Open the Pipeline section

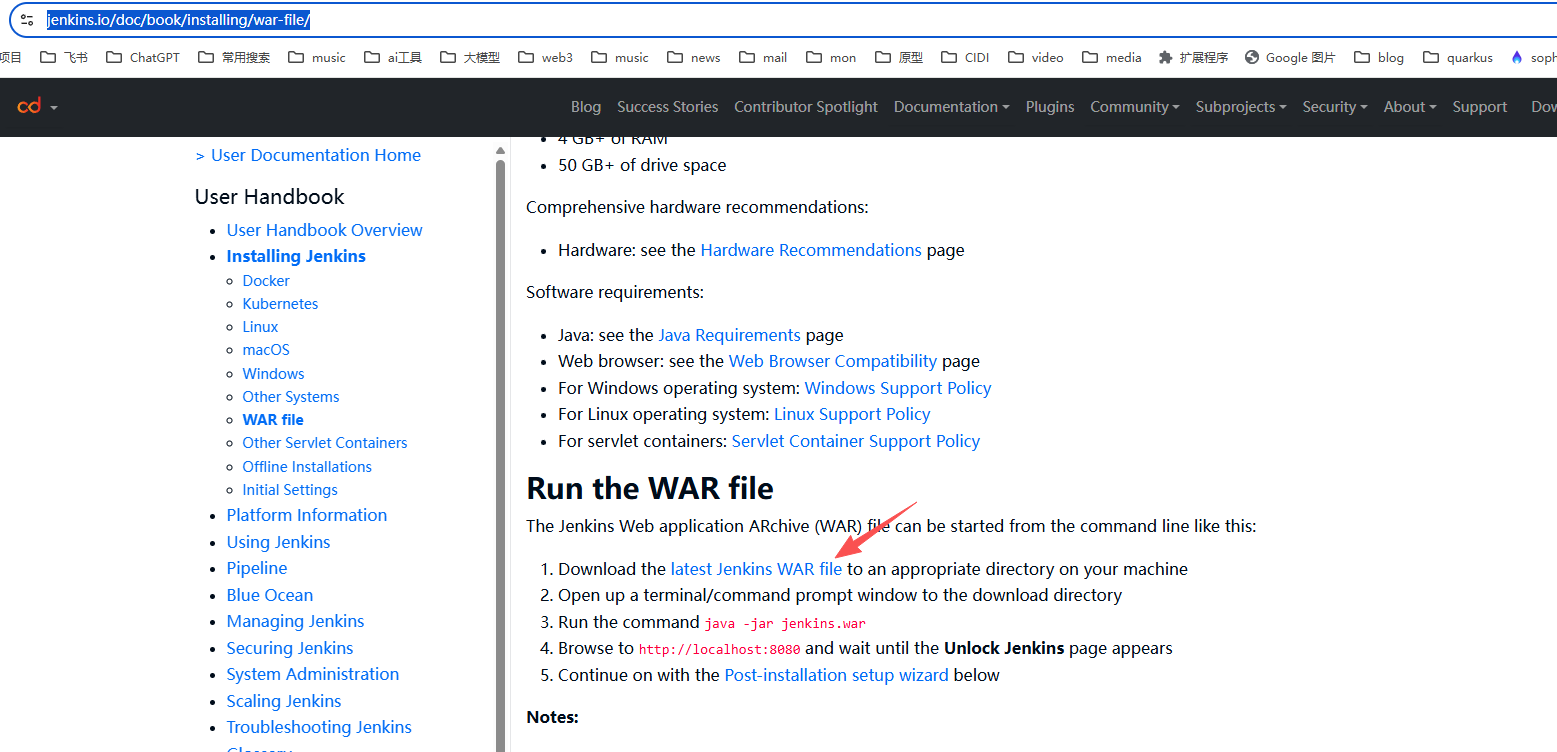(257, 568)
